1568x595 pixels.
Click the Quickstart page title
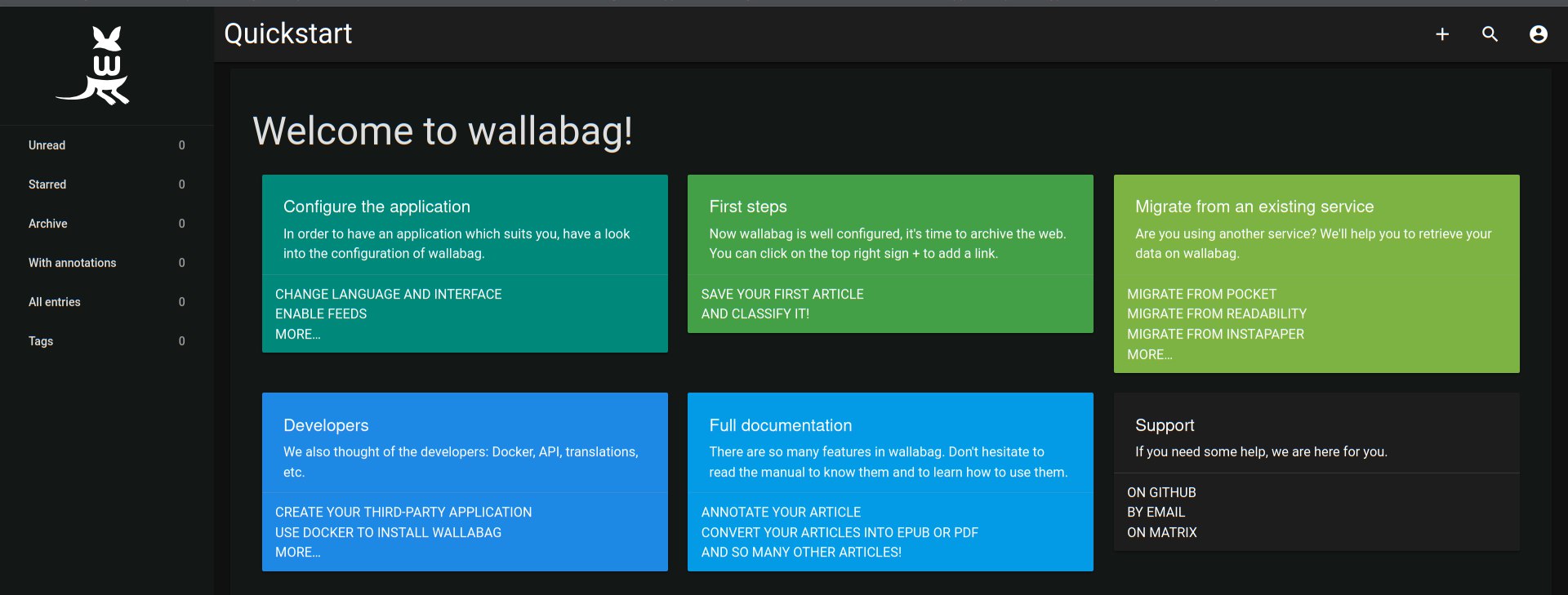pos(288,33)
